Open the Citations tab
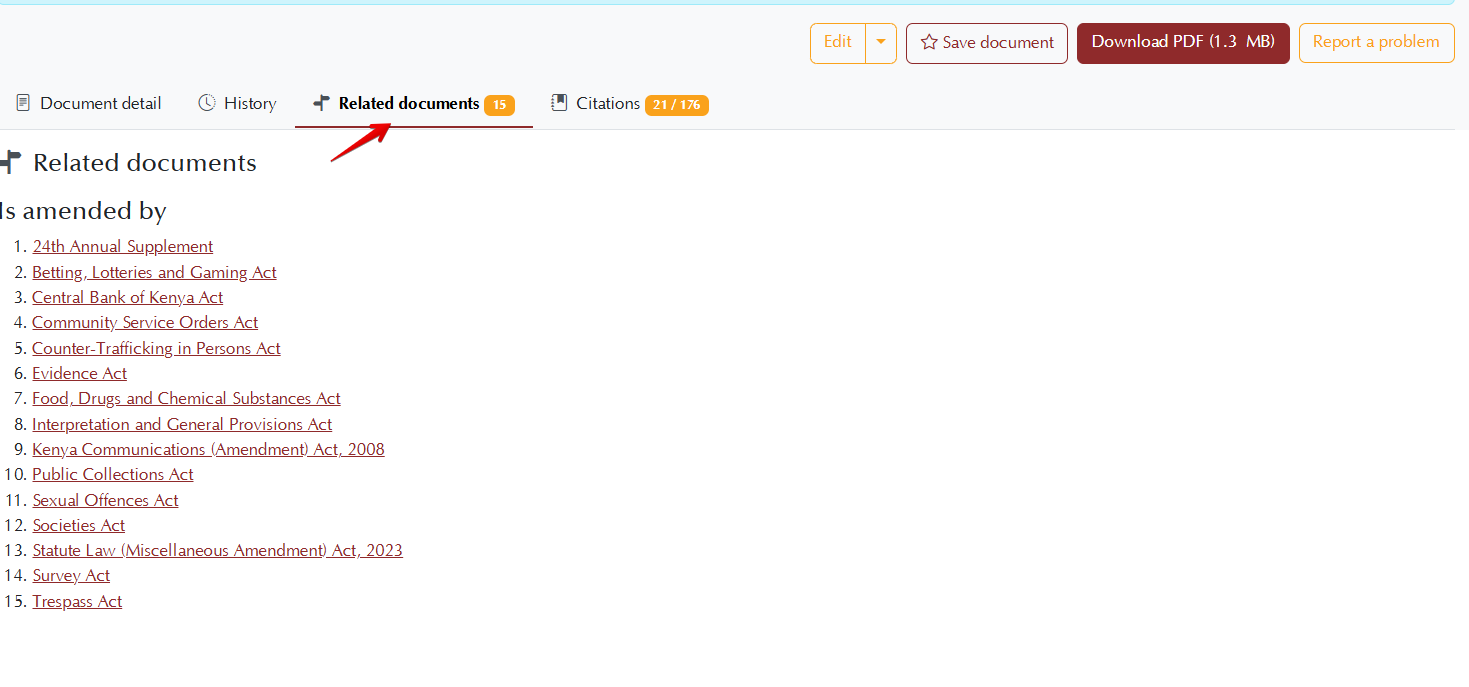This screenshot has height=687, width=1469. coord(608,104)
